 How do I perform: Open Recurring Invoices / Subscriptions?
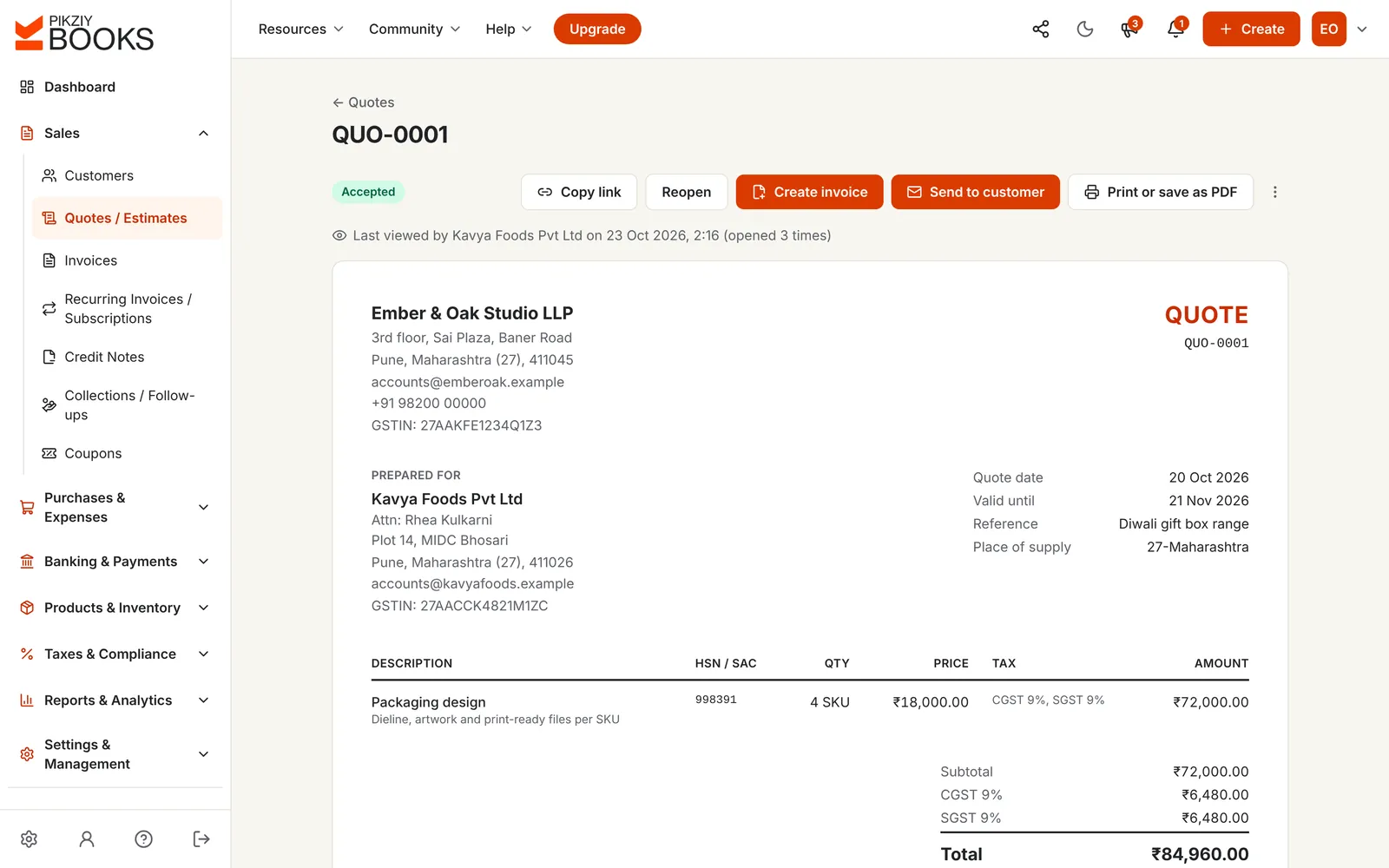127,309
